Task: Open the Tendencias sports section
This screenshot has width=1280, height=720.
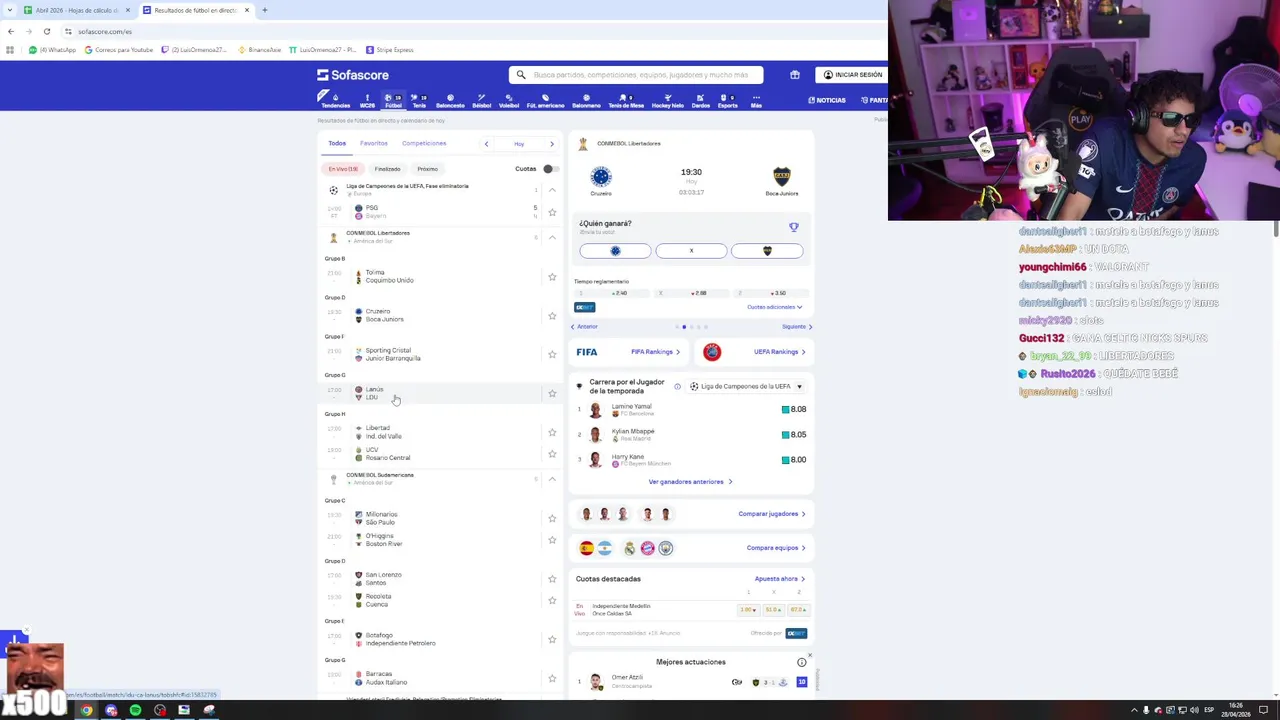Action: 335,101
